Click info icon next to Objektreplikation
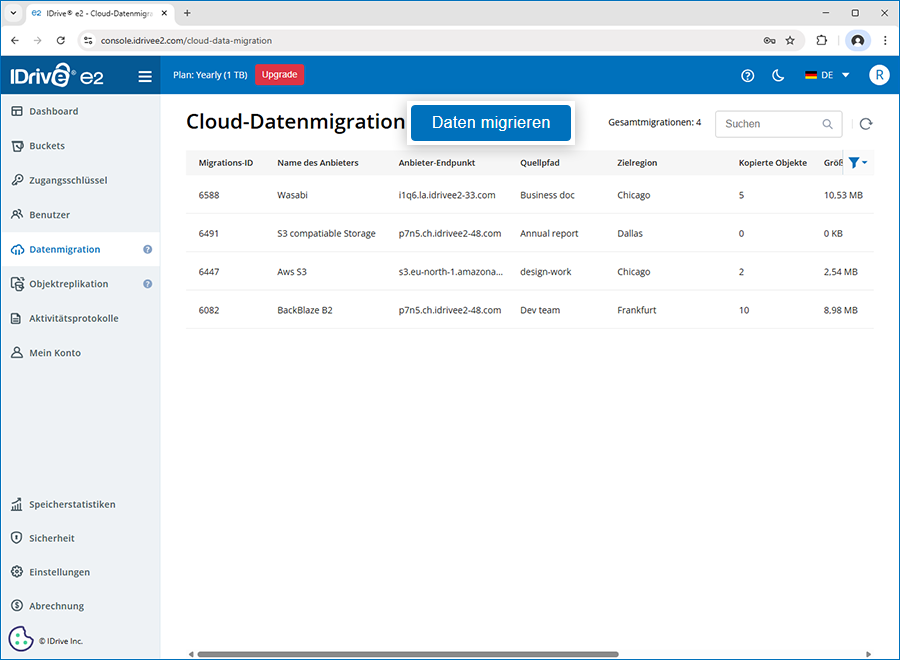900x660 pixels. click(147, 284)
